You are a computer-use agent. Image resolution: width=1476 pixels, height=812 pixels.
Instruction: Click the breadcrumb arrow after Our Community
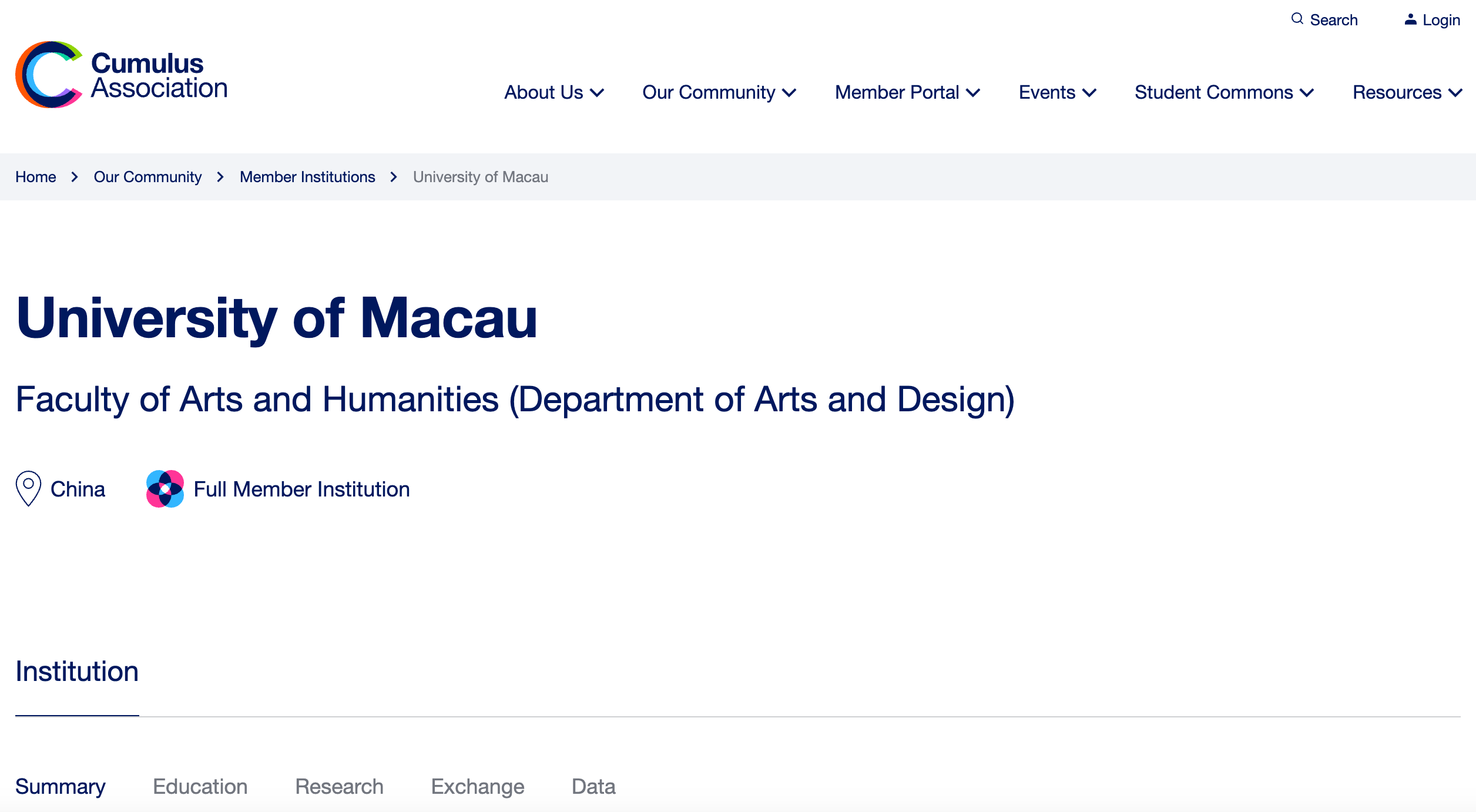(x=220, y=177)
